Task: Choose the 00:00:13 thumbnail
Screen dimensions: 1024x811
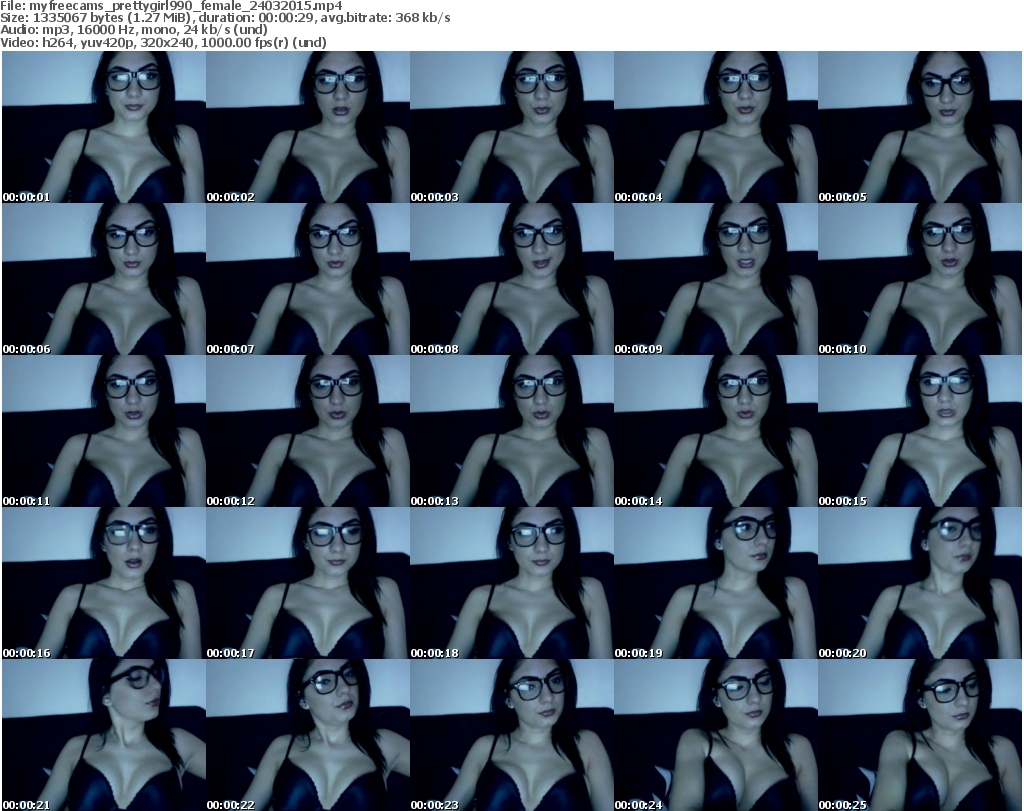Action: (511, 431)
